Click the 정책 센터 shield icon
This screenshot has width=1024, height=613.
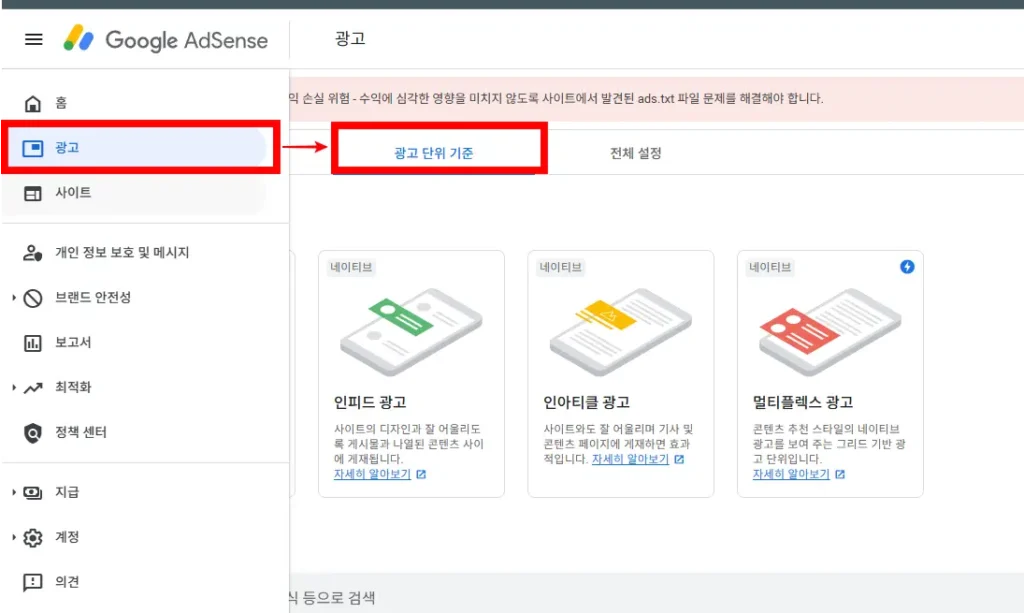[33, 432]
